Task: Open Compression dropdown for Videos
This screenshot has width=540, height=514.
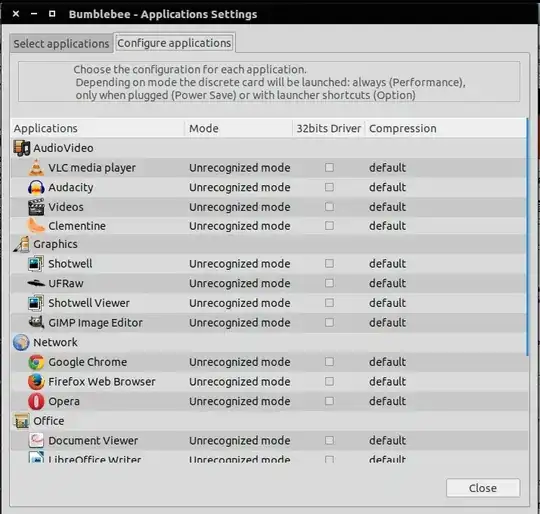Action: coord(387,207)
